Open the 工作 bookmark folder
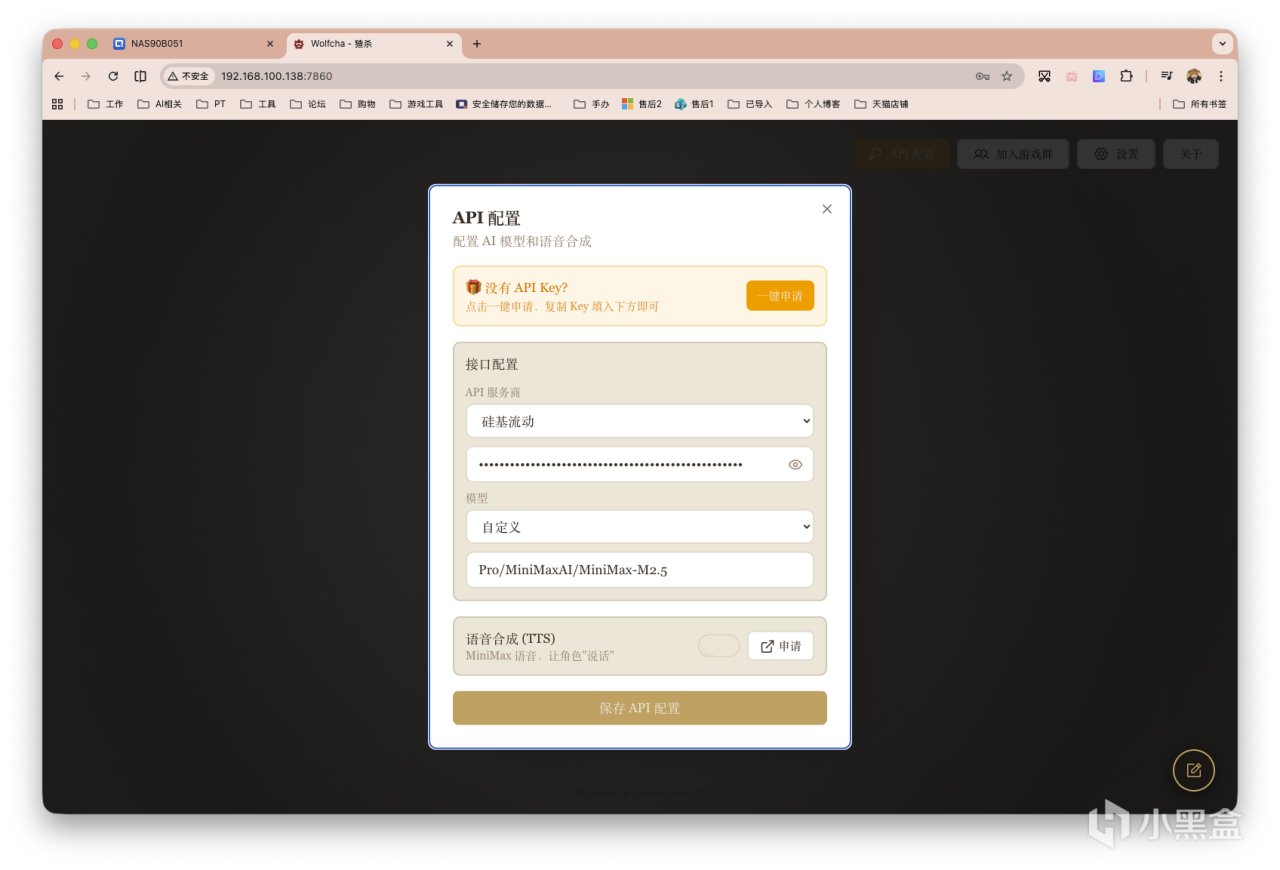Image resolution: width=1280 pixels, height=870 pixels. coord(106,104)
